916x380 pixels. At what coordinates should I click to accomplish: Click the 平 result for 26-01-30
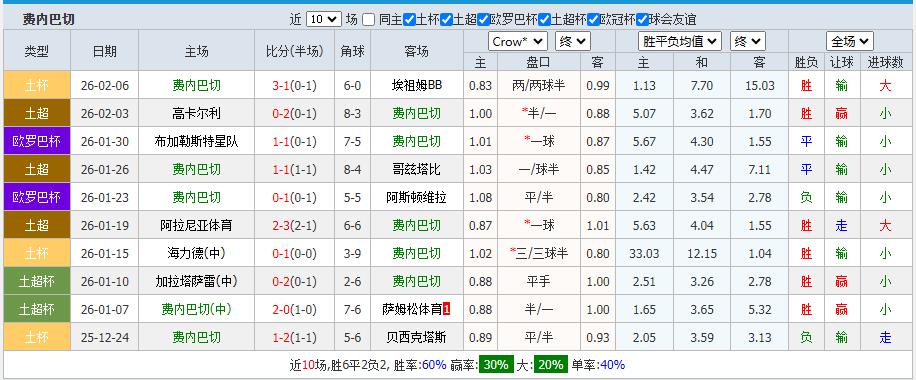coord(806,141)
